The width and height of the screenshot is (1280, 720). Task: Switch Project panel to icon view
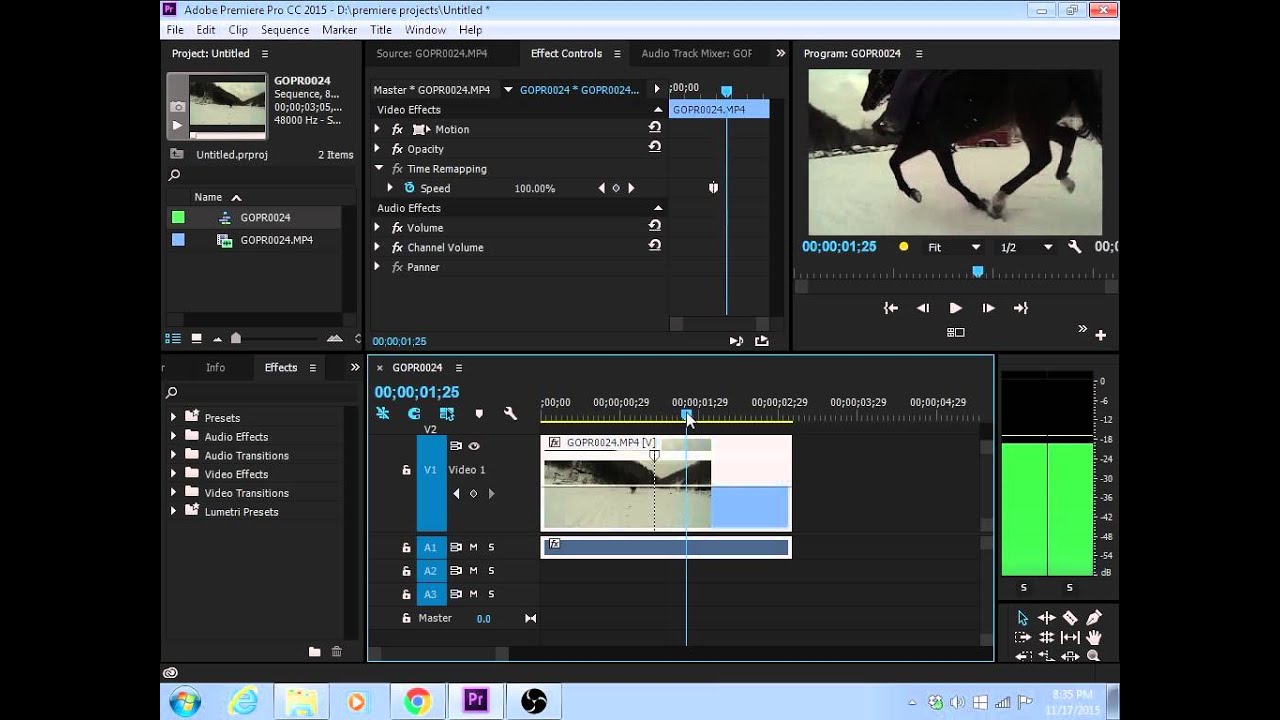pyautogui.click(x=197, y=339)
